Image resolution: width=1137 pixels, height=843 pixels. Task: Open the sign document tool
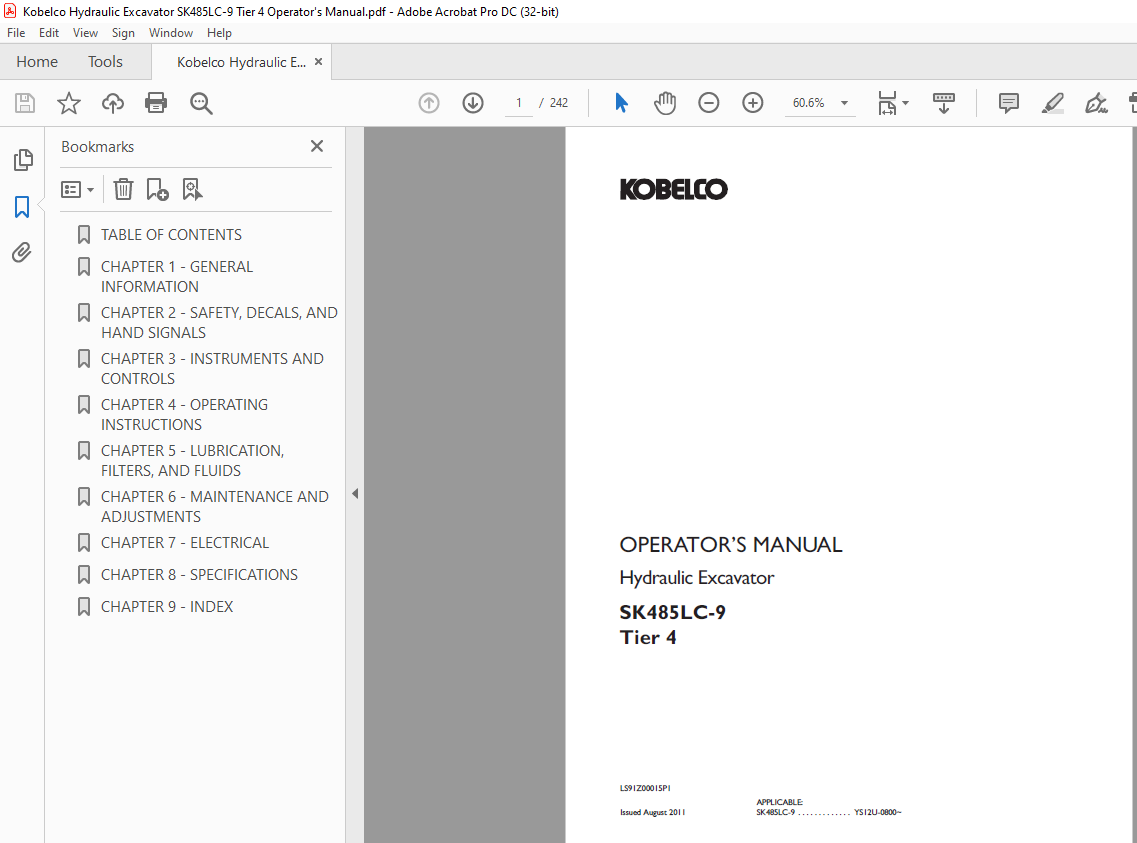[1096, 103]
